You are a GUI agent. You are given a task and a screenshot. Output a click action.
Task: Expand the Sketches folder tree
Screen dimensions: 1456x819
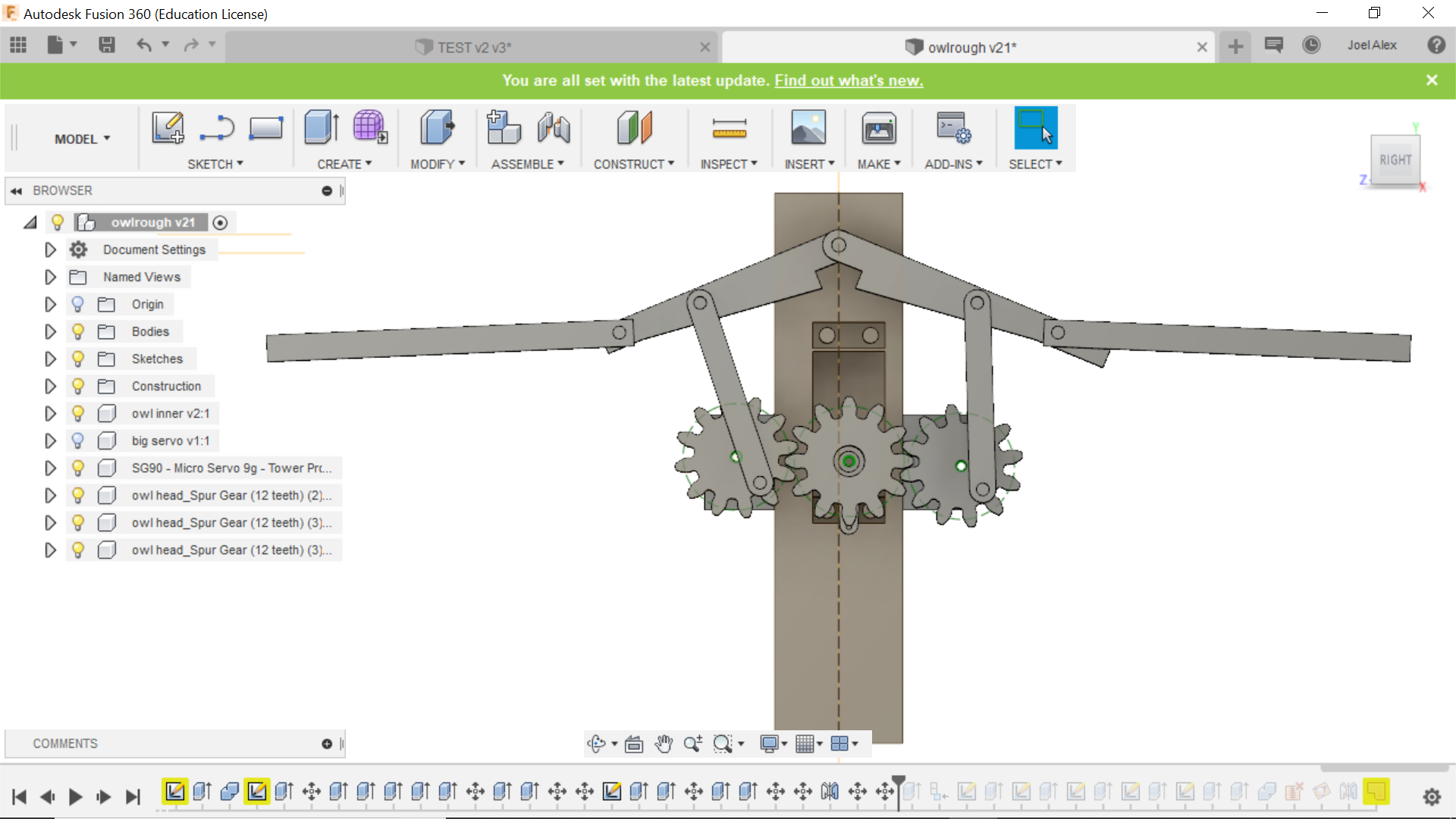point(50,359)
